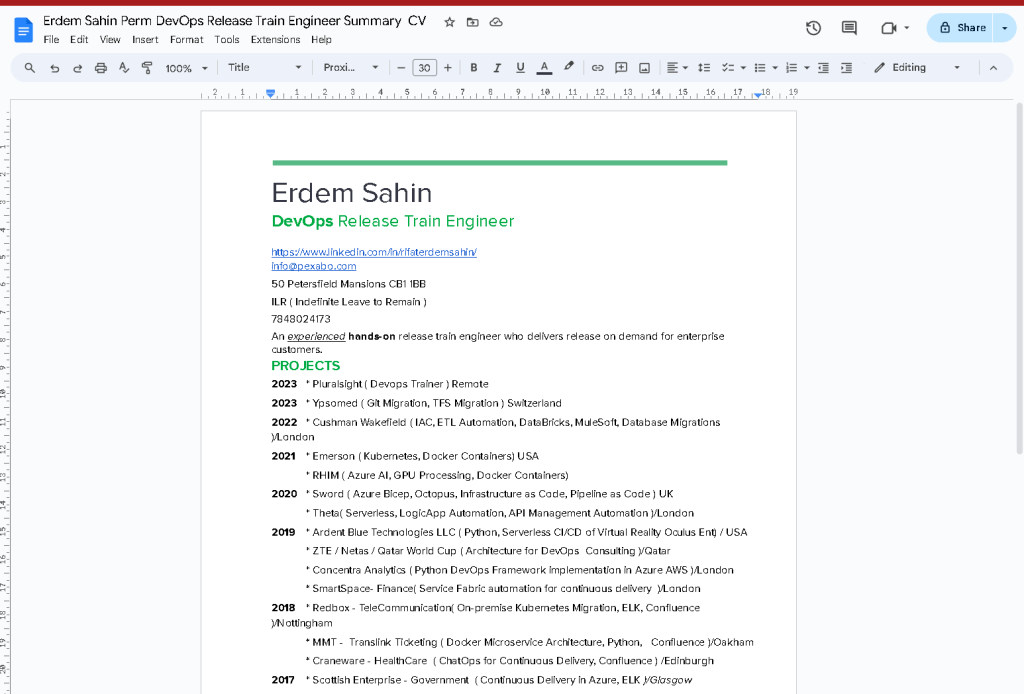
Task: Open the Extensions menu
Action: [275, 40]
